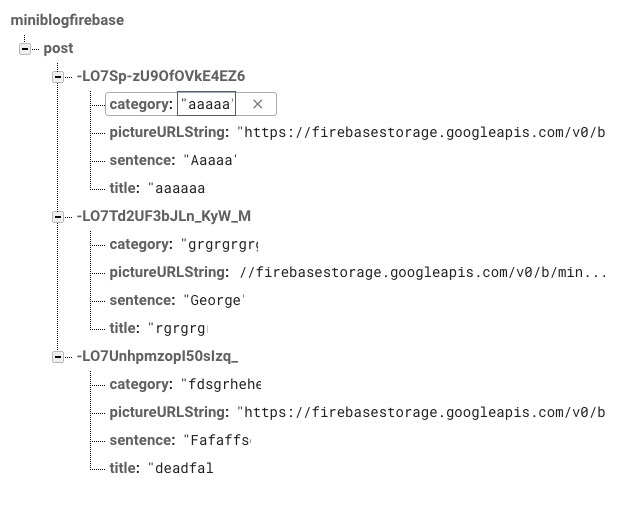Collapse the -LO7Sp-zU9OfOVkE4EZ6 node
Screen dimensions: 642x505
coord(58,76)
